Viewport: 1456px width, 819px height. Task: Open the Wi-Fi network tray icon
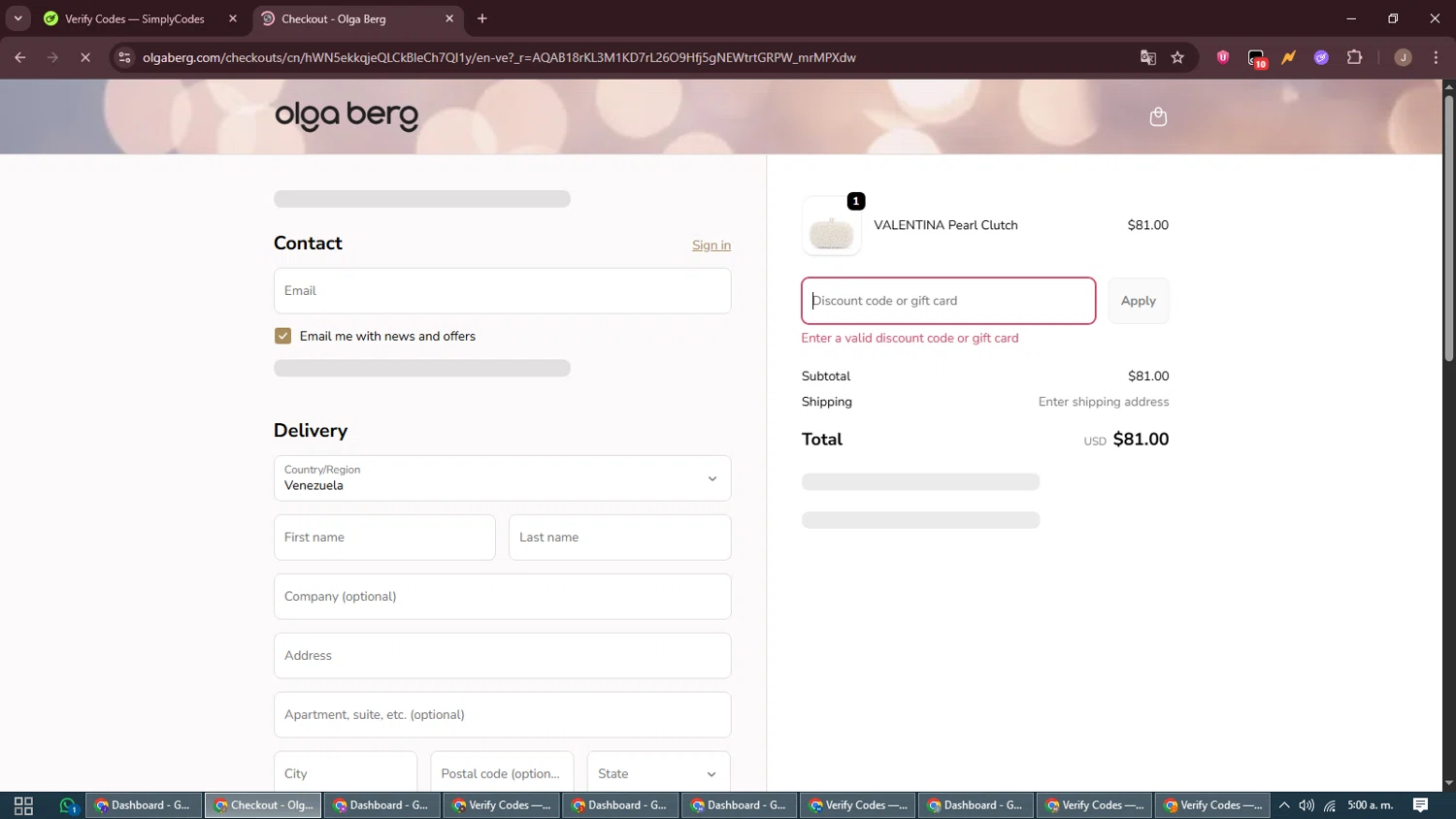(1330, 805)
